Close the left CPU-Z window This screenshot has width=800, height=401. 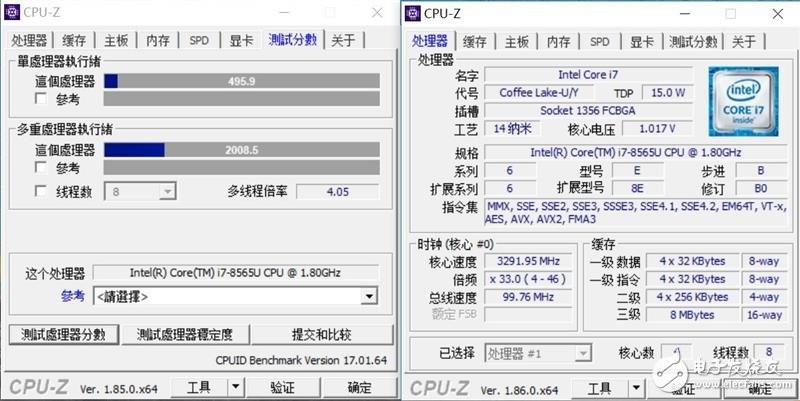point(377,13)
